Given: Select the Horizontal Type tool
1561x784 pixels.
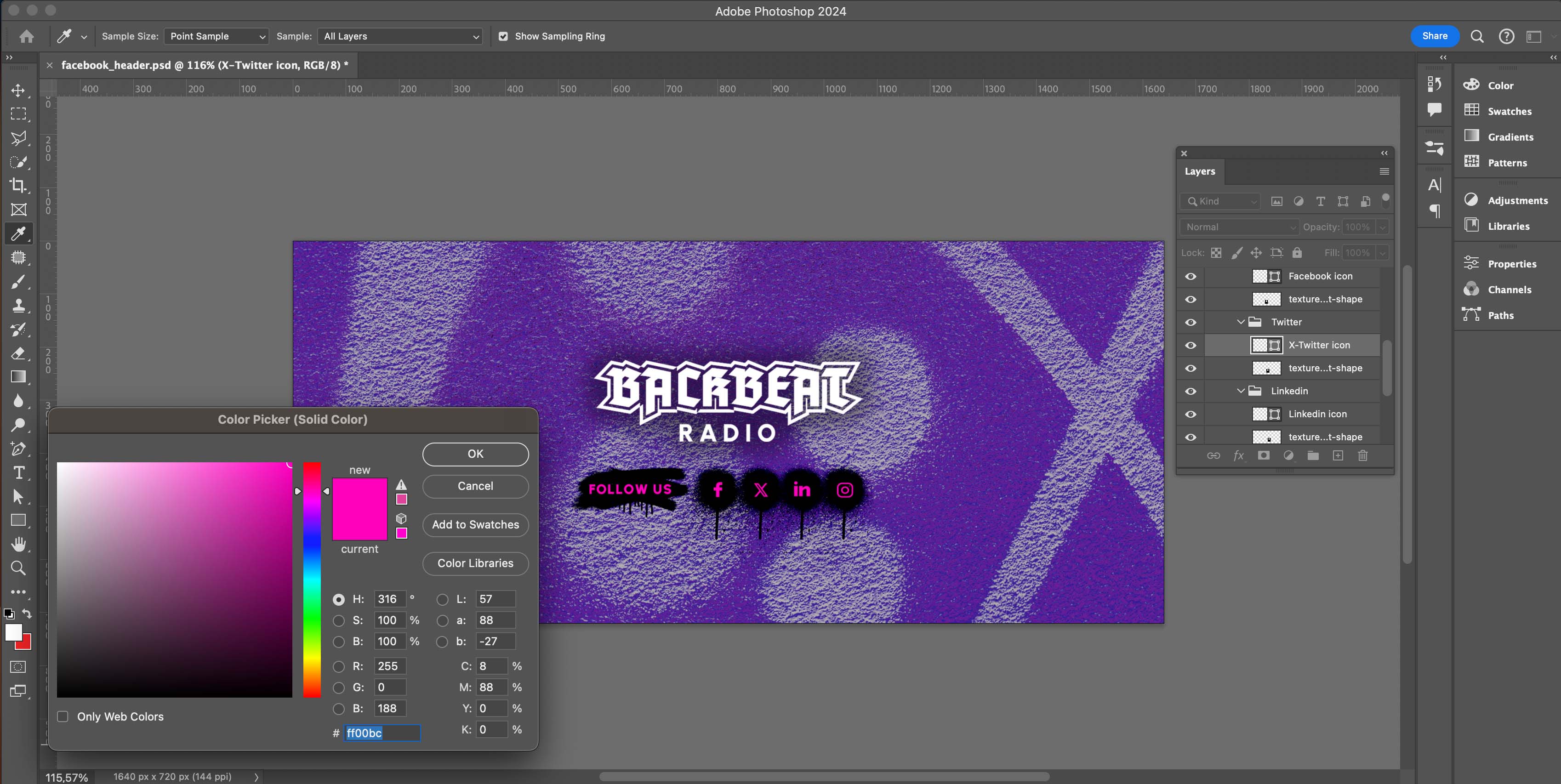Looking at the screenshot, I should (x=18, y=472).
